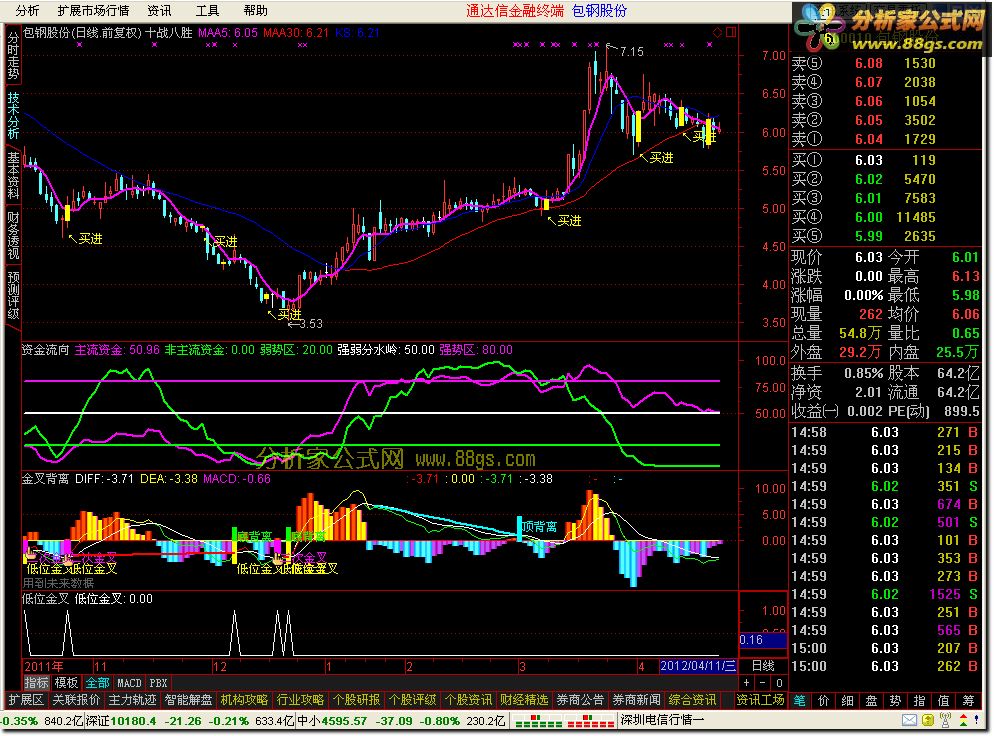This screenshot has height=736, width=994.
Task: Open the 扩展区 tab
Action: (25, 700)
